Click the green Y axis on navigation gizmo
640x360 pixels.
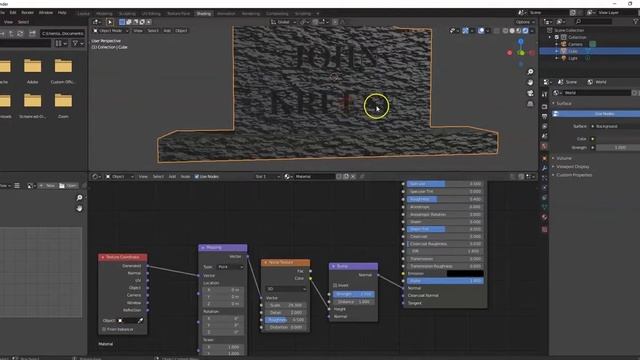521,53
